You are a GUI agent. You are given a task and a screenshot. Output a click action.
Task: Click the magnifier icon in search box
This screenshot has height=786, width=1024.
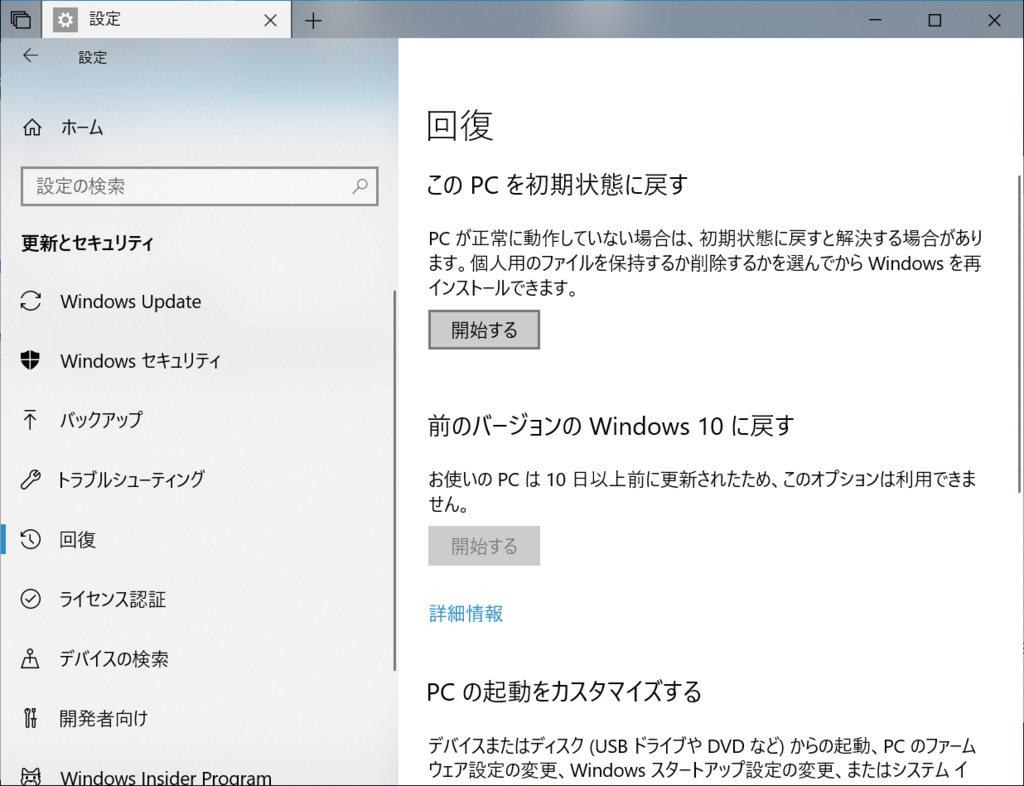click(x=360, y=186)
